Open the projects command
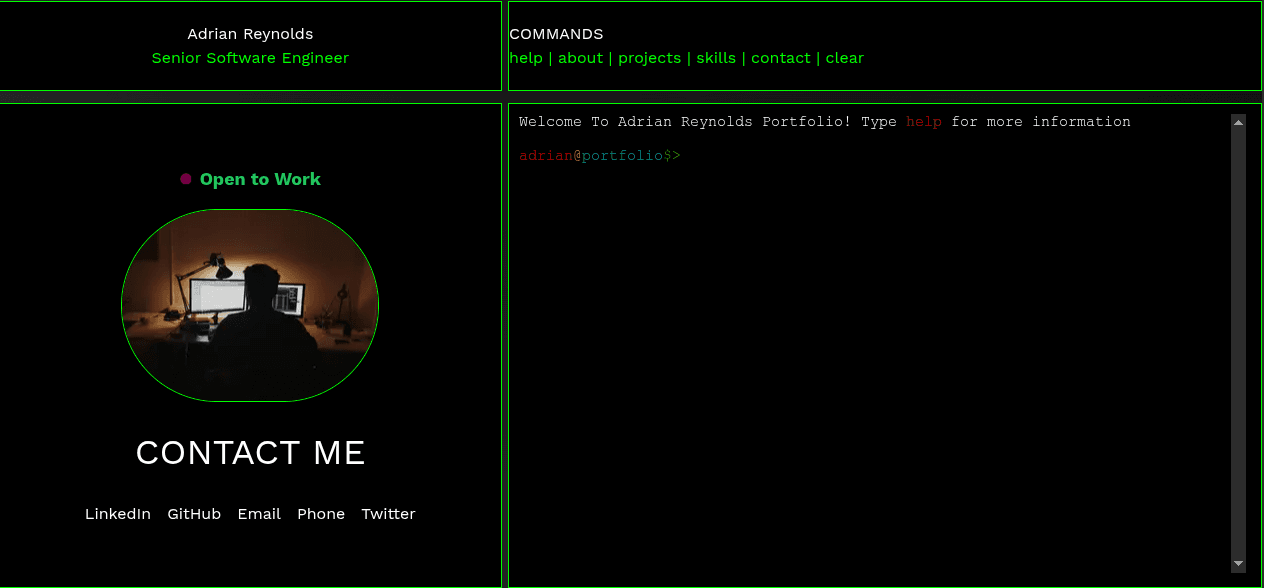This screenshot has width=1264, height=588. point(649,58)
